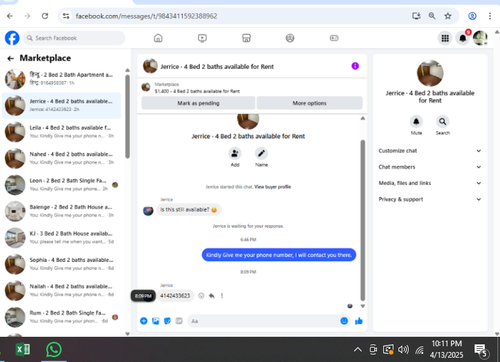Open the Facebook Video tab icon
This screenshot has width=500, height=362.
pos(202,38)
